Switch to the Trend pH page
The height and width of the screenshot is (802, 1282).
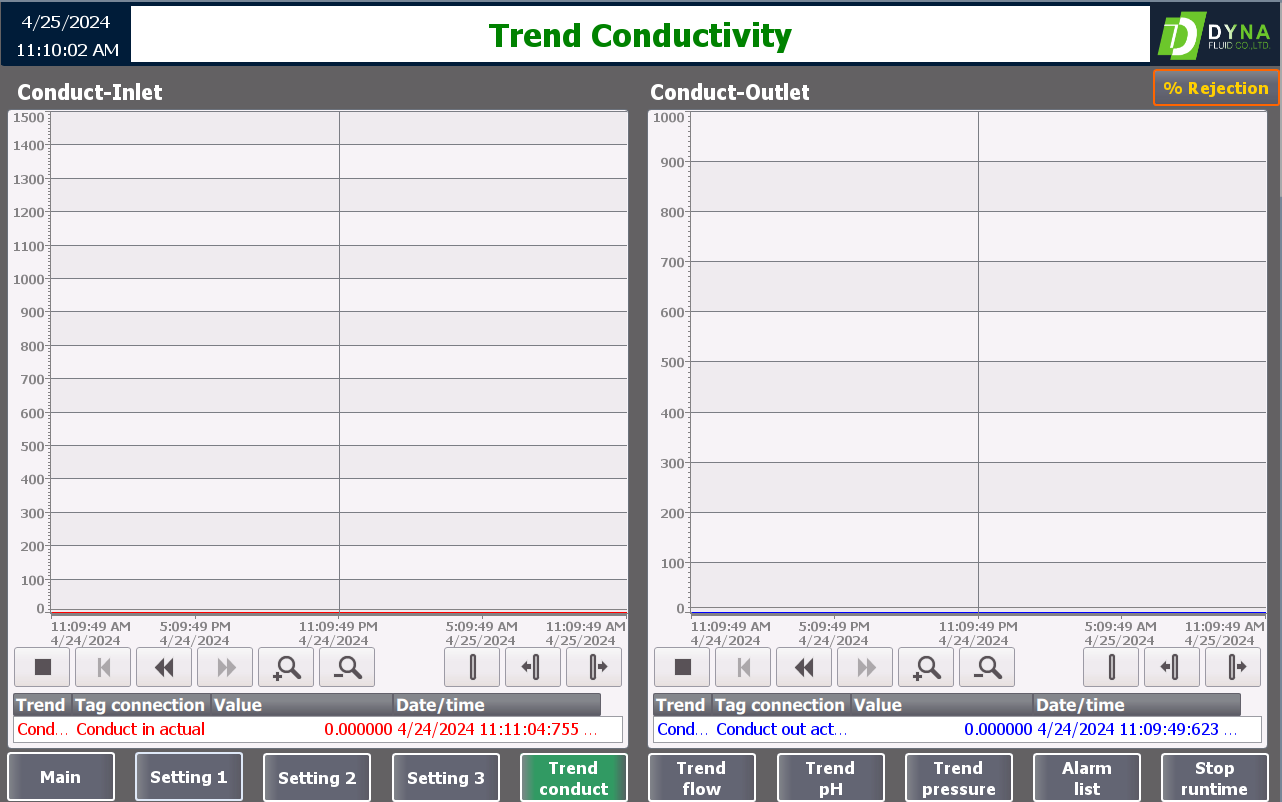[831, 777]
